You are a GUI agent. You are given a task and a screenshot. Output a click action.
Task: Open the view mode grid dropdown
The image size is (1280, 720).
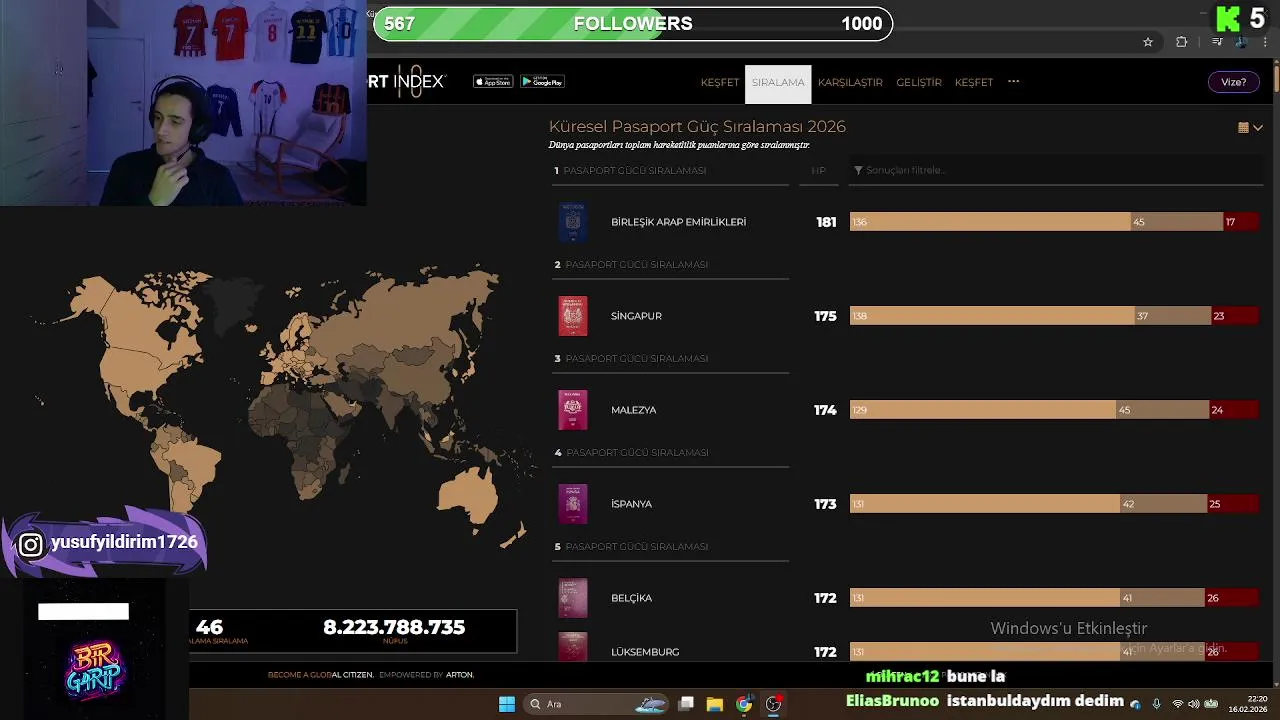(1250, 128)
